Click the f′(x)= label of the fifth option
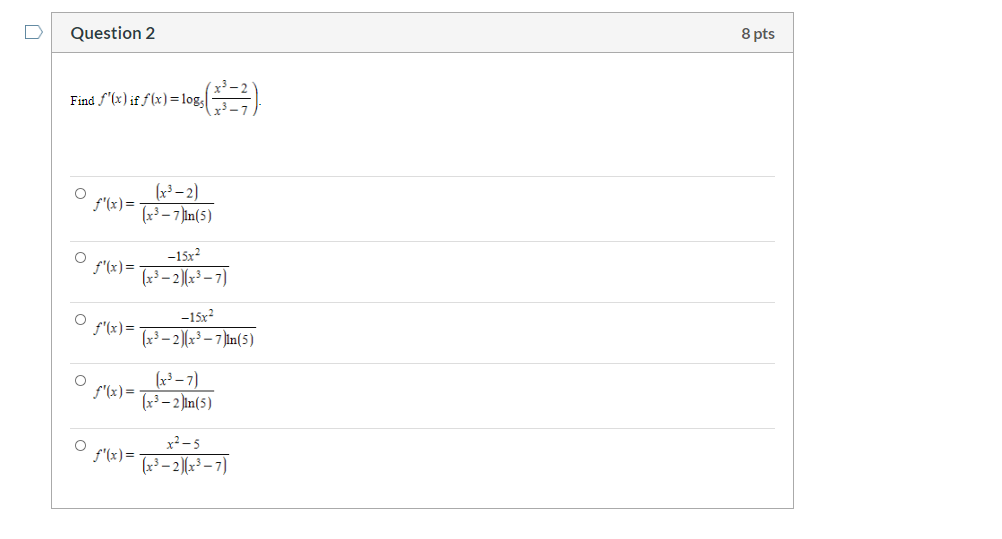Screen dimensions: 1002x539 pyautogui.click(x=114, y=455)
